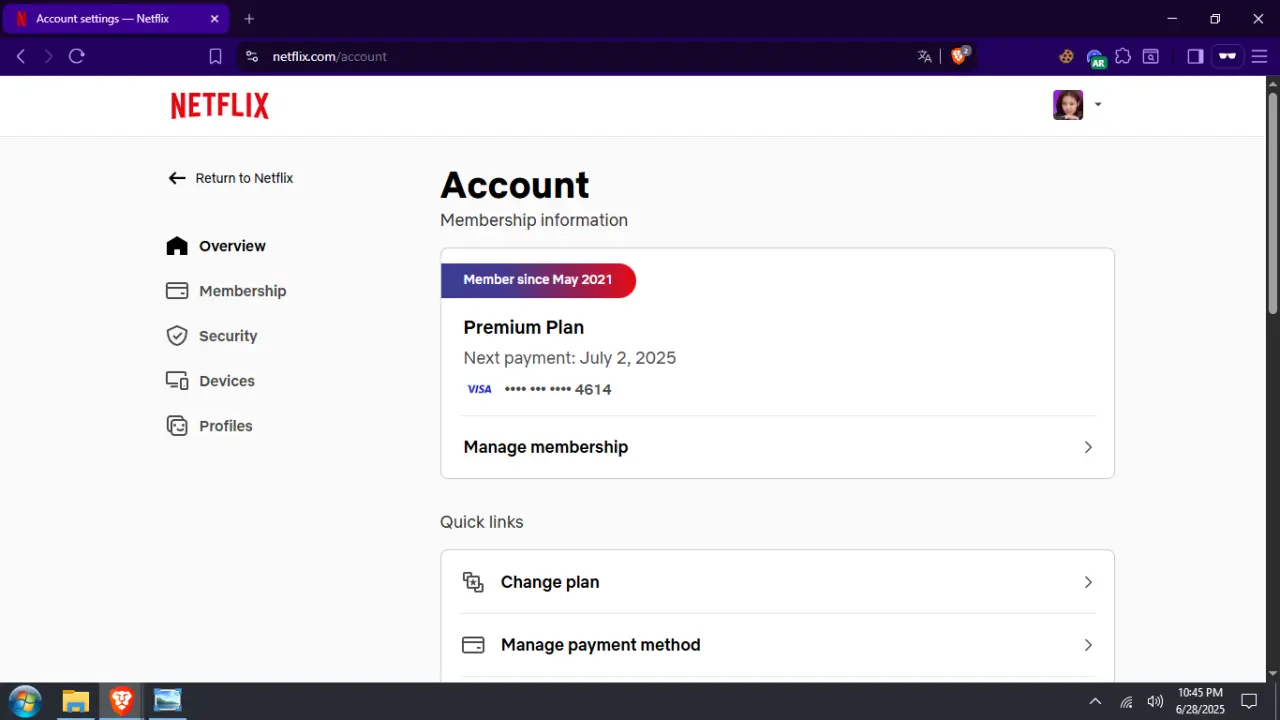Click the Change plan icon
This screenshot has height=720, width=1280.
click(473, 582)
